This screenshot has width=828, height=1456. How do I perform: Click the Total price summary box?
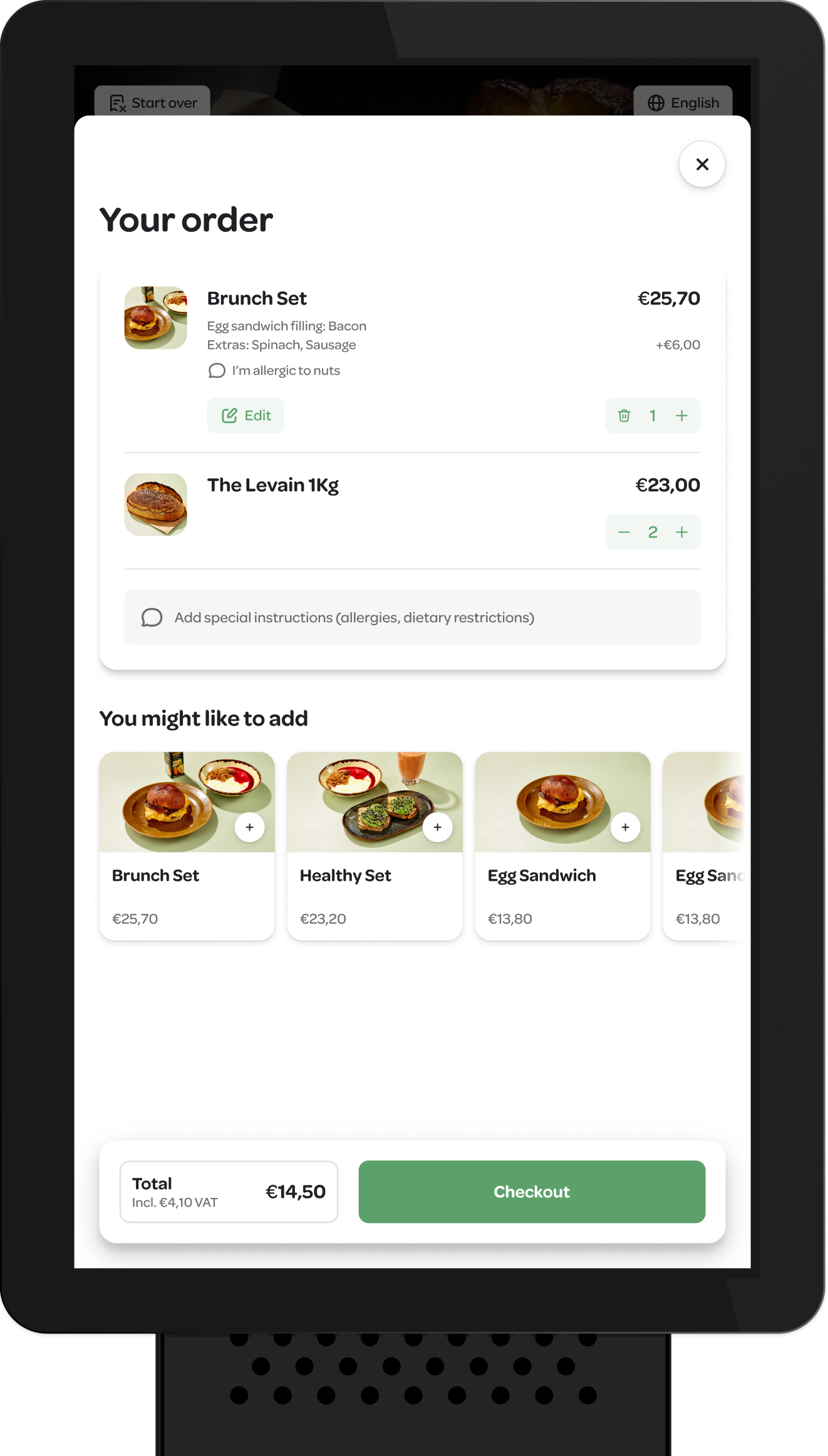pos(229,1191)
